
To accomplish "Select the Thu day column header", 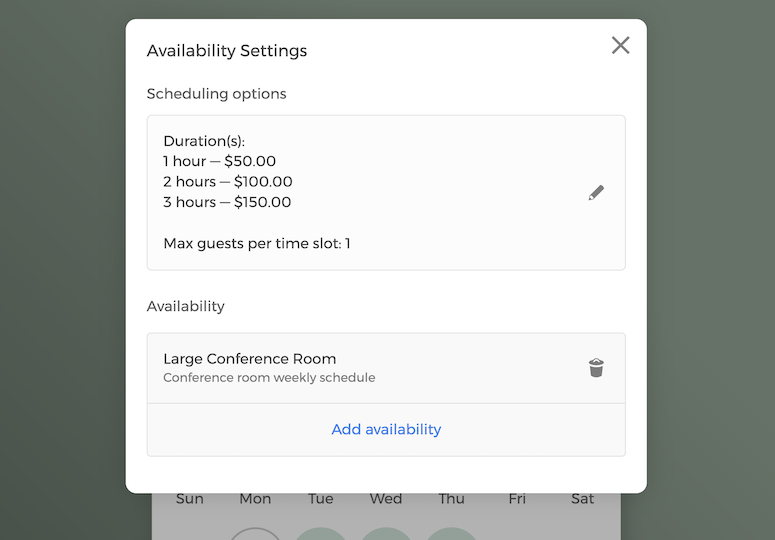I will pyautogui.click(x=451, y=499).
